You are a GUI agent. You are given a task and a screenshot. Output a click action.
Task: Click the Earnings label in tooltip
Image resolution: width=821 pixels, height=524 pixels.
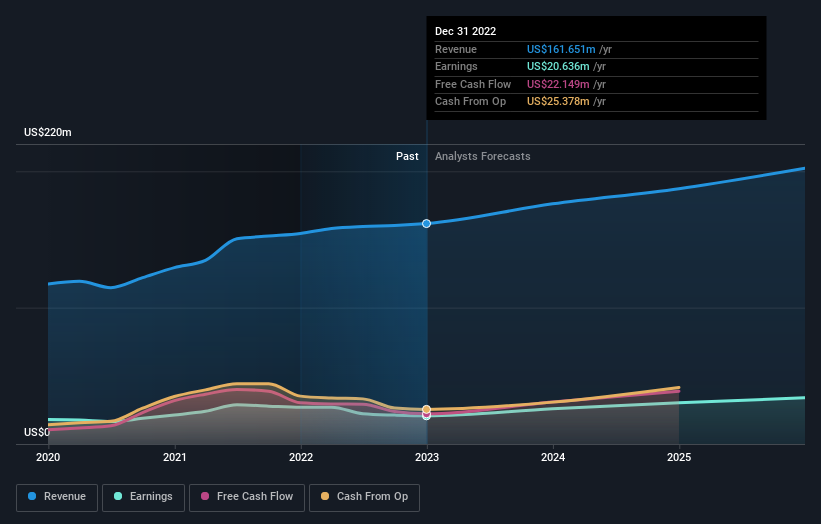[x=456, y=66]
